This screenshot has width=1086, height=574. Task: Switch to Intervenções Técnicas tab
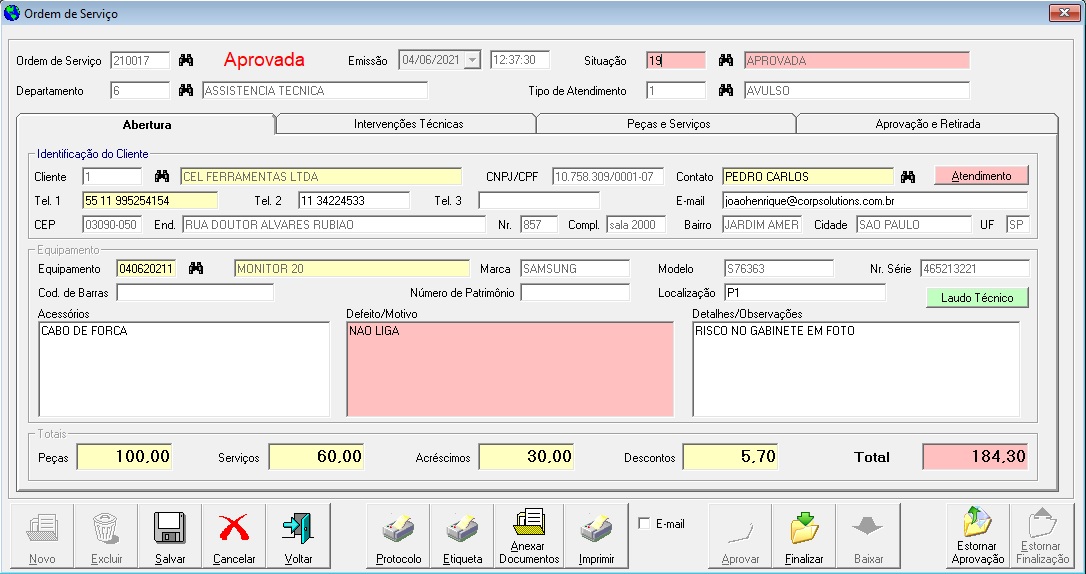tap(408, 124)
